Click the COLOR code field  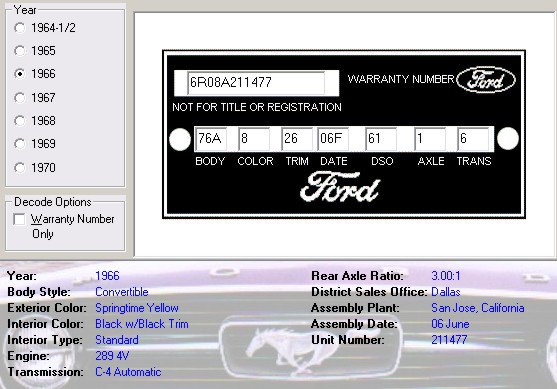tap(254, 139)
